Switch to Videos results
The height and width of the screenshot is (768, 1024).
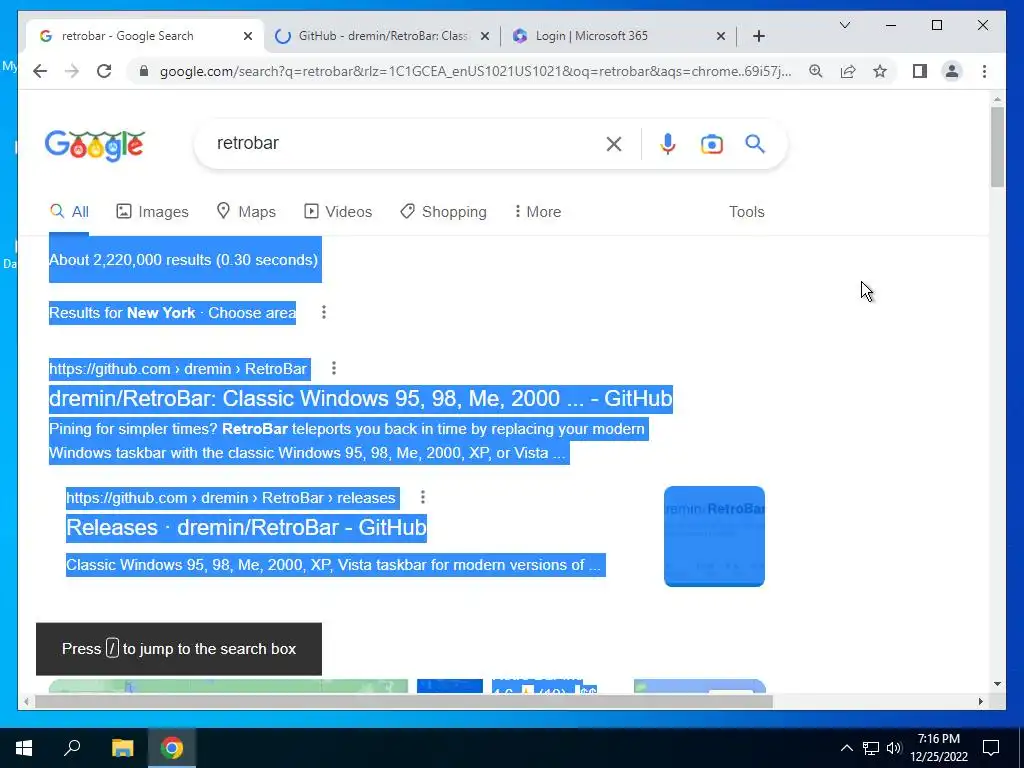tap(338, 212)
